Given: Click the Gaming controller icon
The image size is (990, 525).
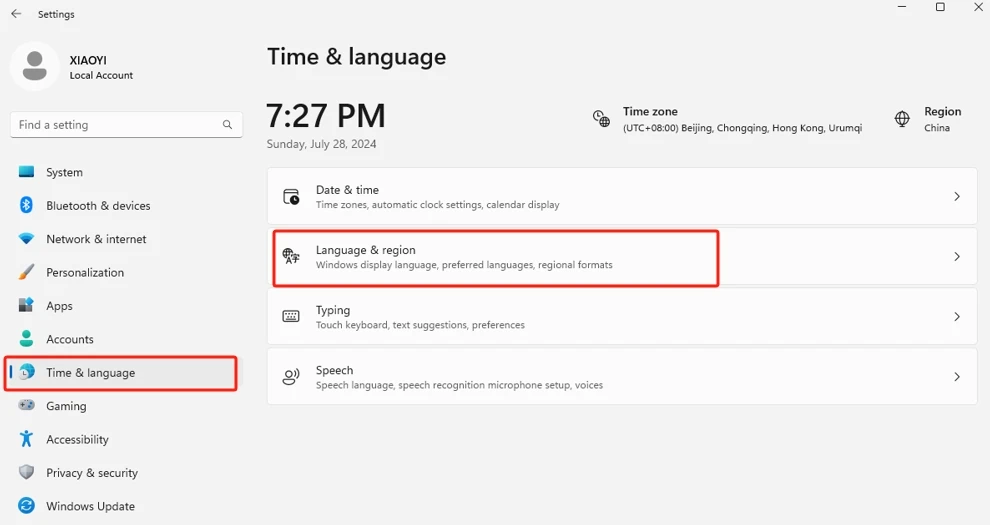Looking at the screenshot, I should point(26,405).
